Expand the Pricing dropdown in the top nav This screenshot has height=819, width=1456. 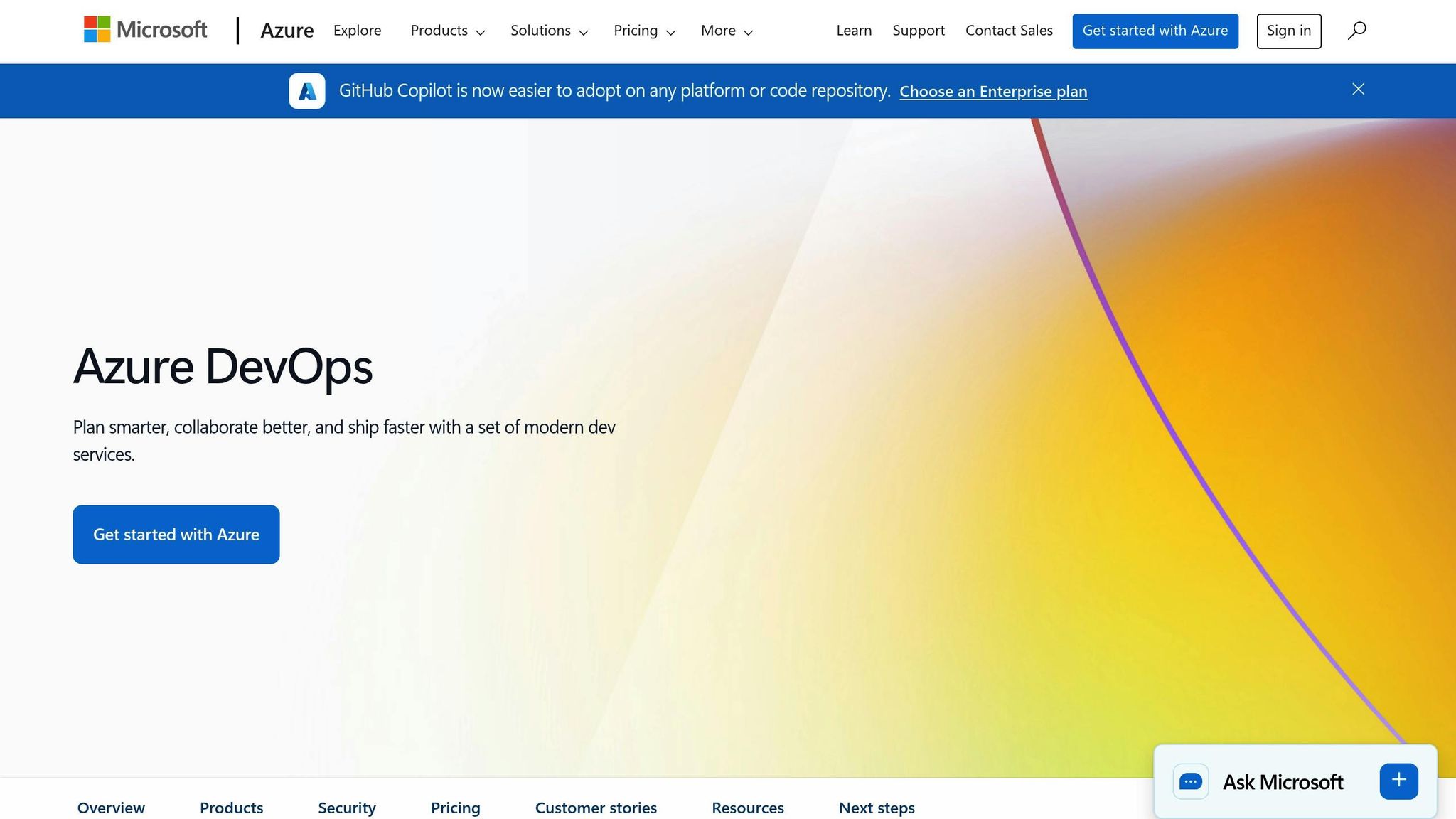[643, 31]
